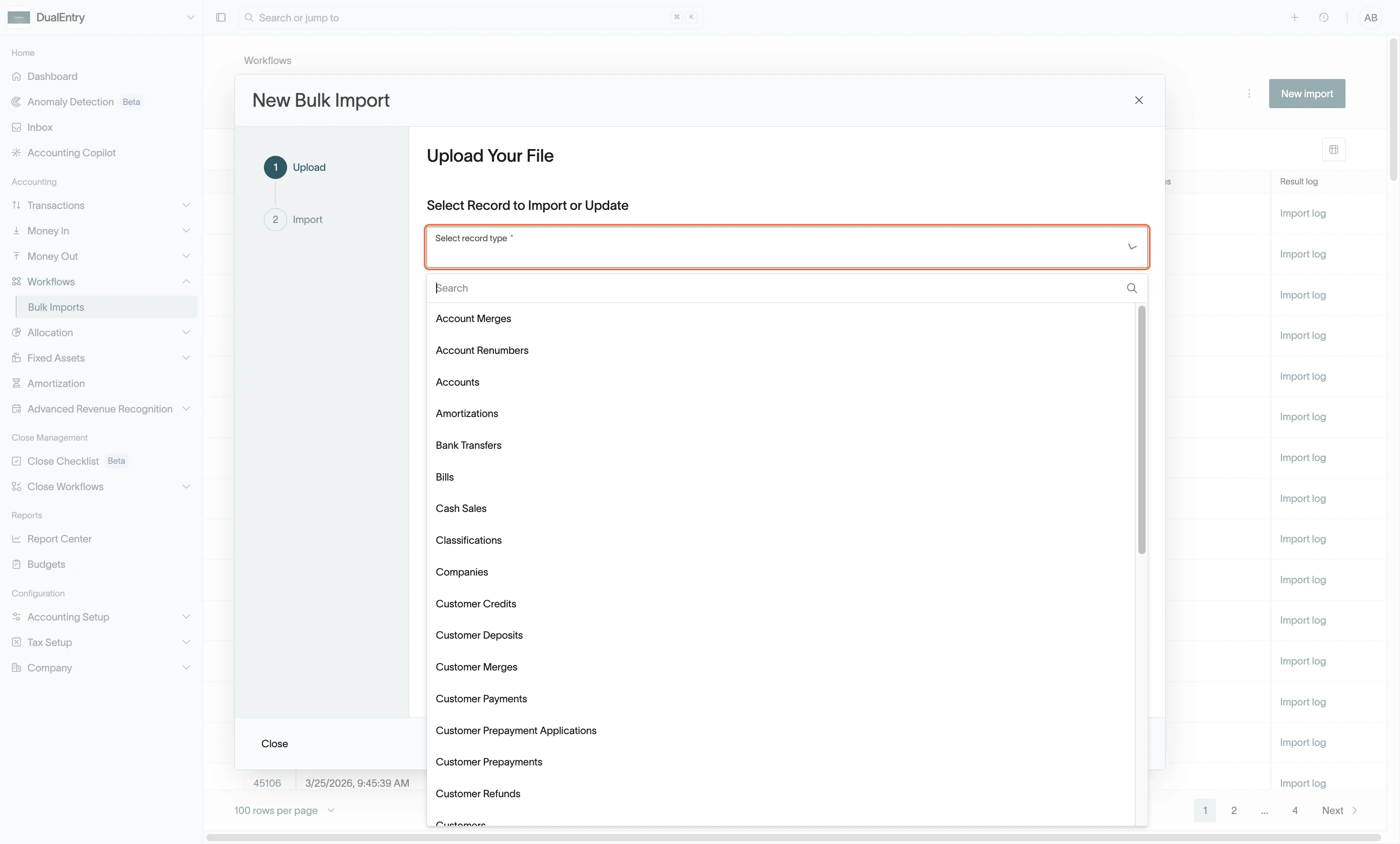Click the Search or jump to box
This screenshot has height=844, width=1400.
(x=471, y=18)
